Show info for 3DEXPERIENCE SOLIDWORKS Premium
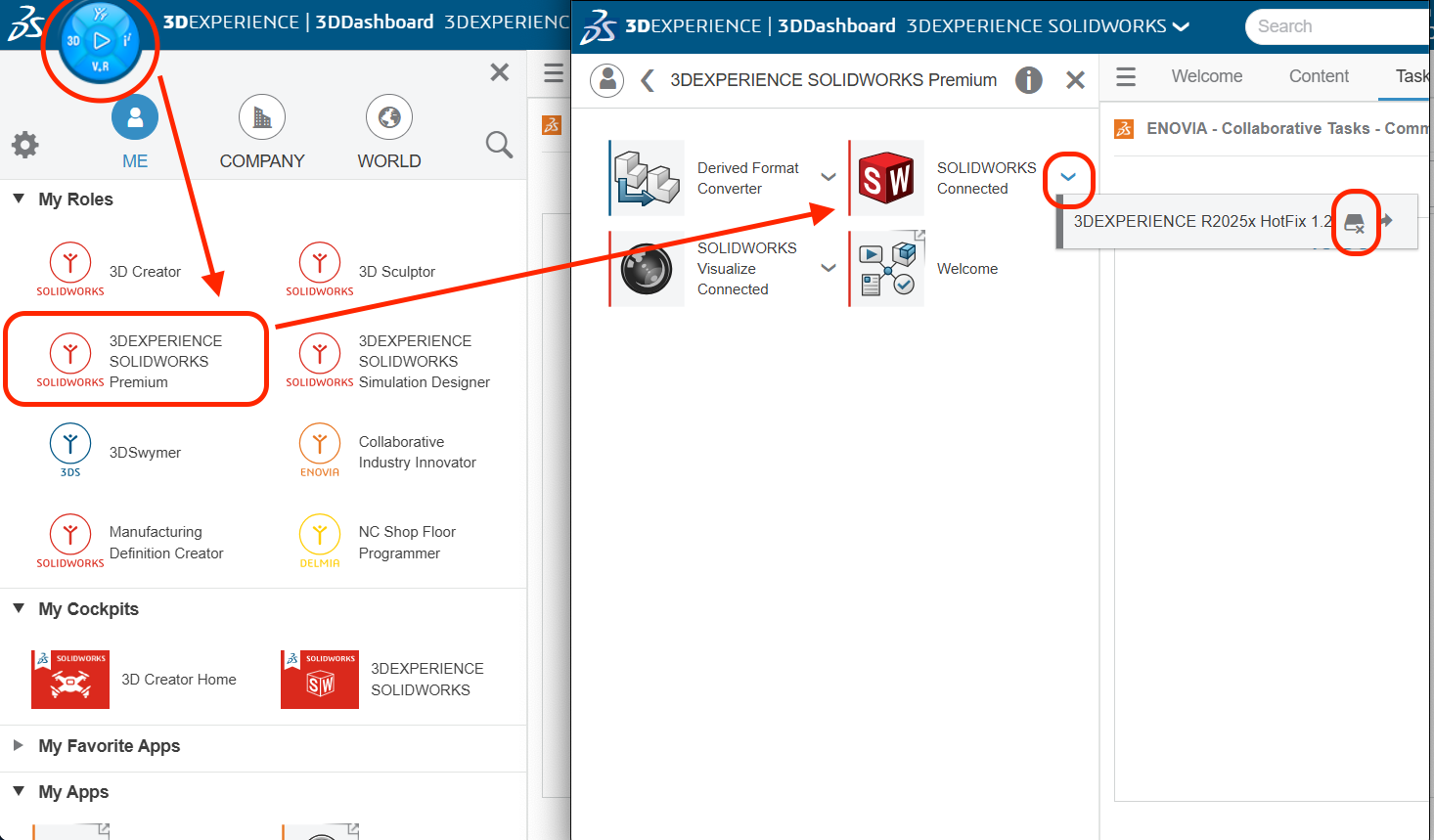1434x840 pixels. click(x=1029, y=80)
